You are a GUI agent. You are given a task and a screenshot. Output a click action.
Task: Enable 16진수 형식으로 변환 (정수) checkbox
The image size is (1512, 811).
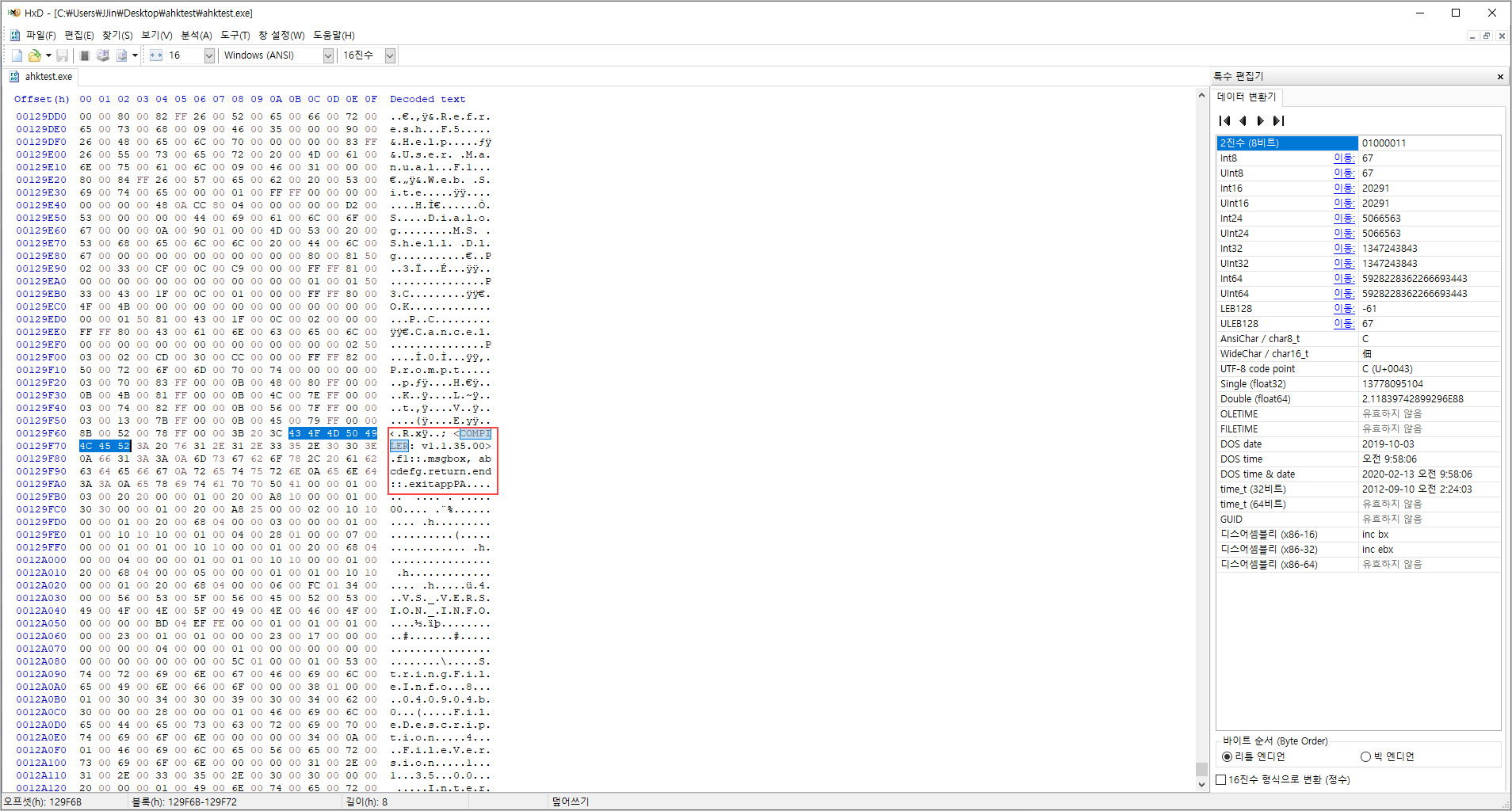point(1221,779)
